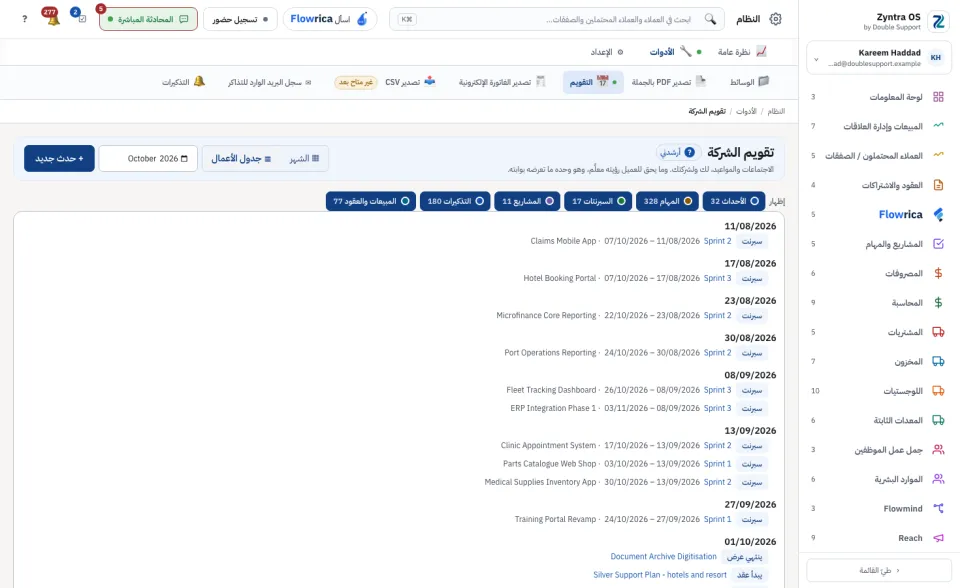Switch calendar to جدول الأعمال agenda view
The image size is (960, 588).
(x=241, y=159)
